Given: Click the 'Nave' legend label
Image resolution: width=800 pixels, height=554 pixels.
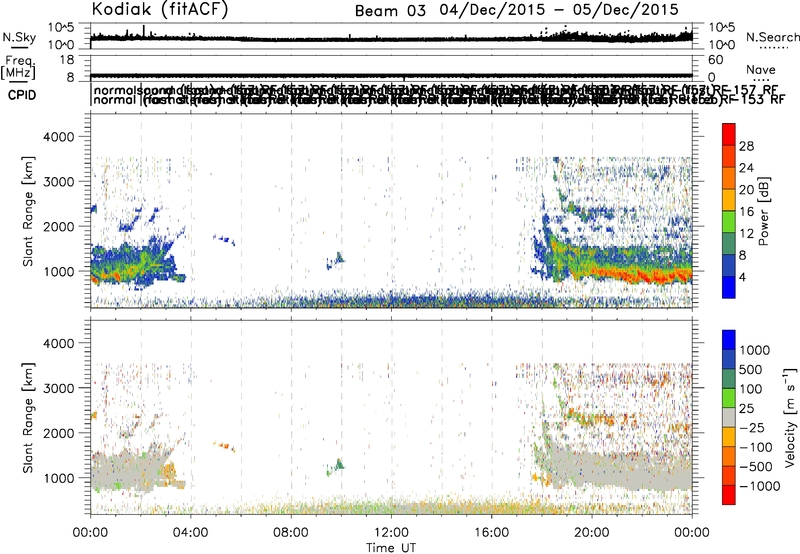Looking at the screenshot, I should click(760, 69).
